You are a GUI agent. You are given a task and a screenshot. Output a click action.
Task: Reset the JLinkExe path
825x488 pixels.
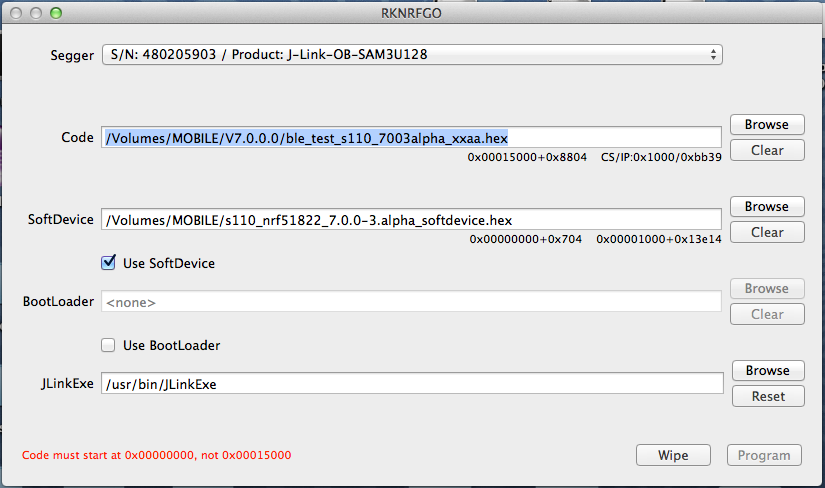click(x=768, y=396)
